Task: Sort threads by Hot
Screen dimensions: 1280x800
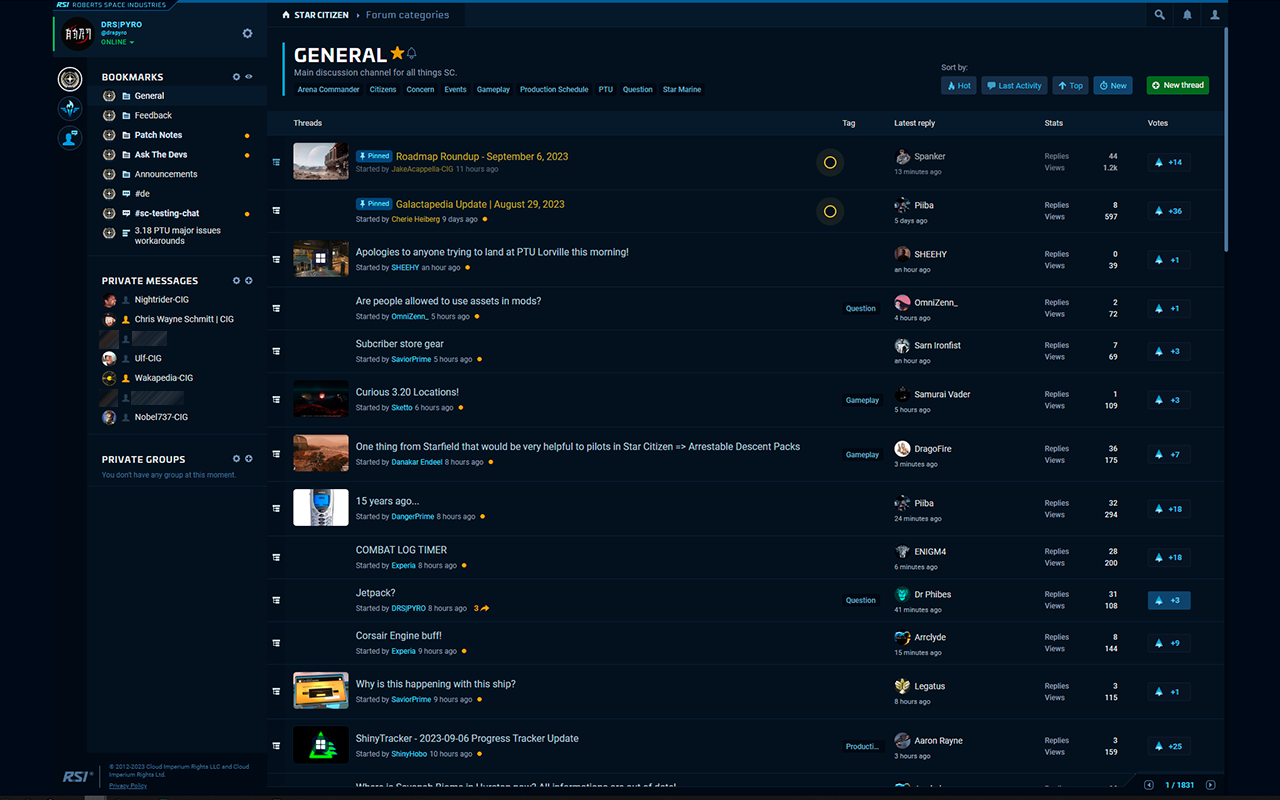Action: [958, 86]
